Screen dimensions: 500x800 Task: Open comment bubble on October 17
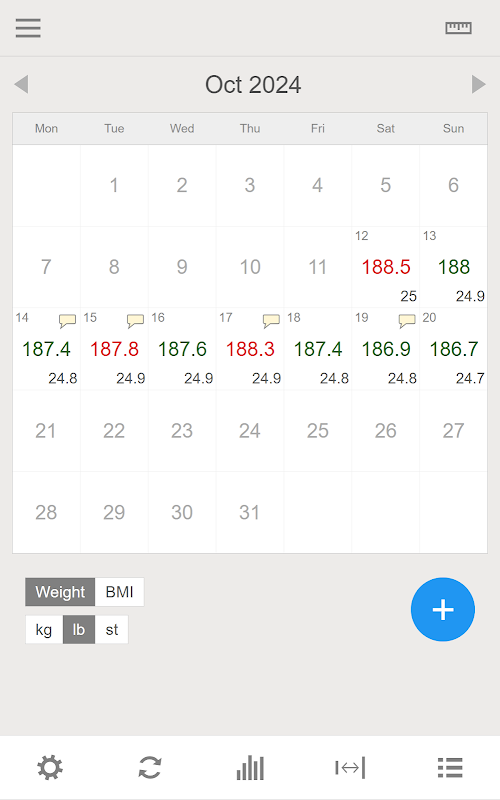click(x=271, y=320)
